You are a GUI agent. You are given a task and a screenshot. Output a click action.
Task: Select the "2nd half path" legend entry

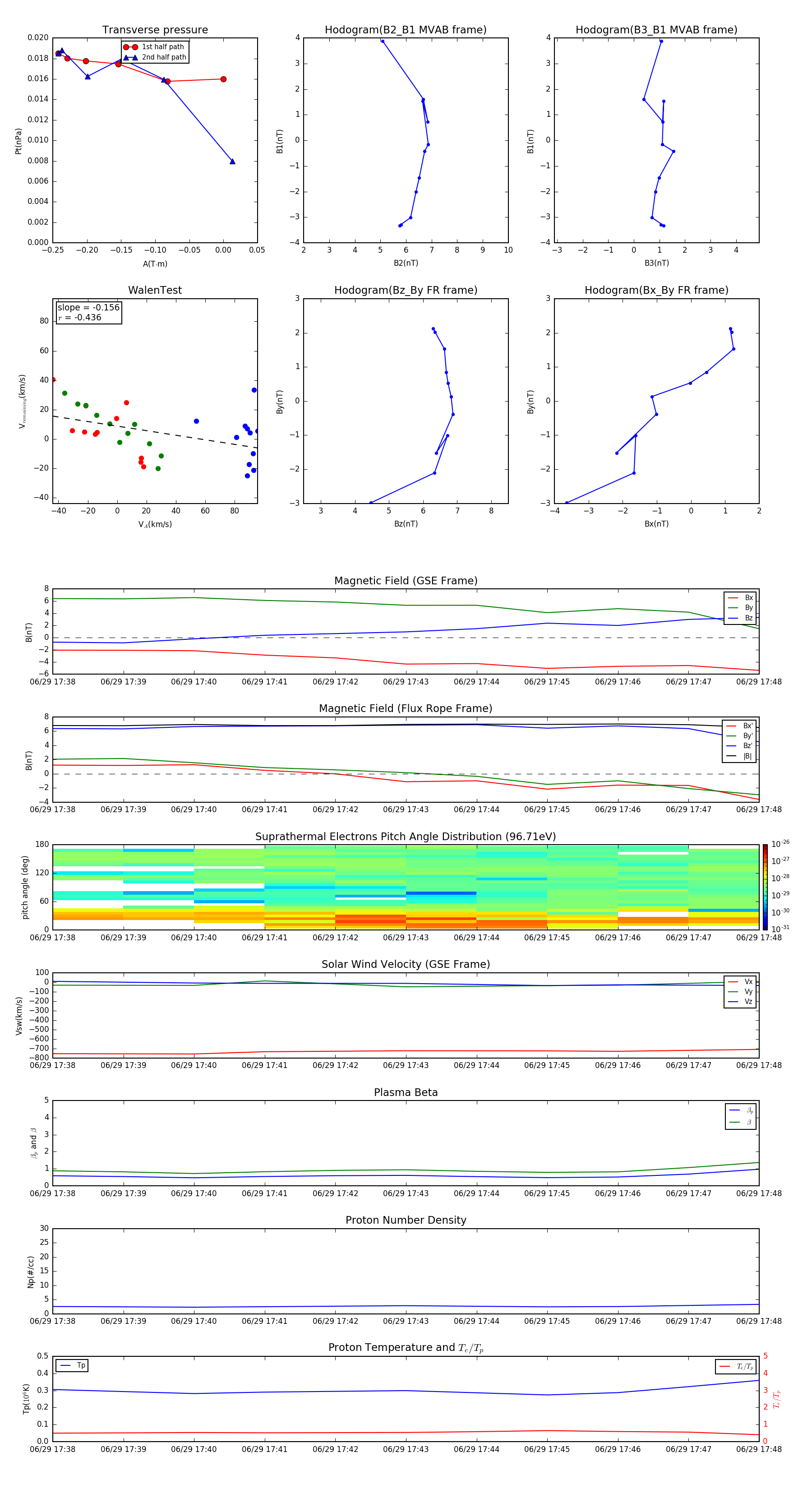155,57
